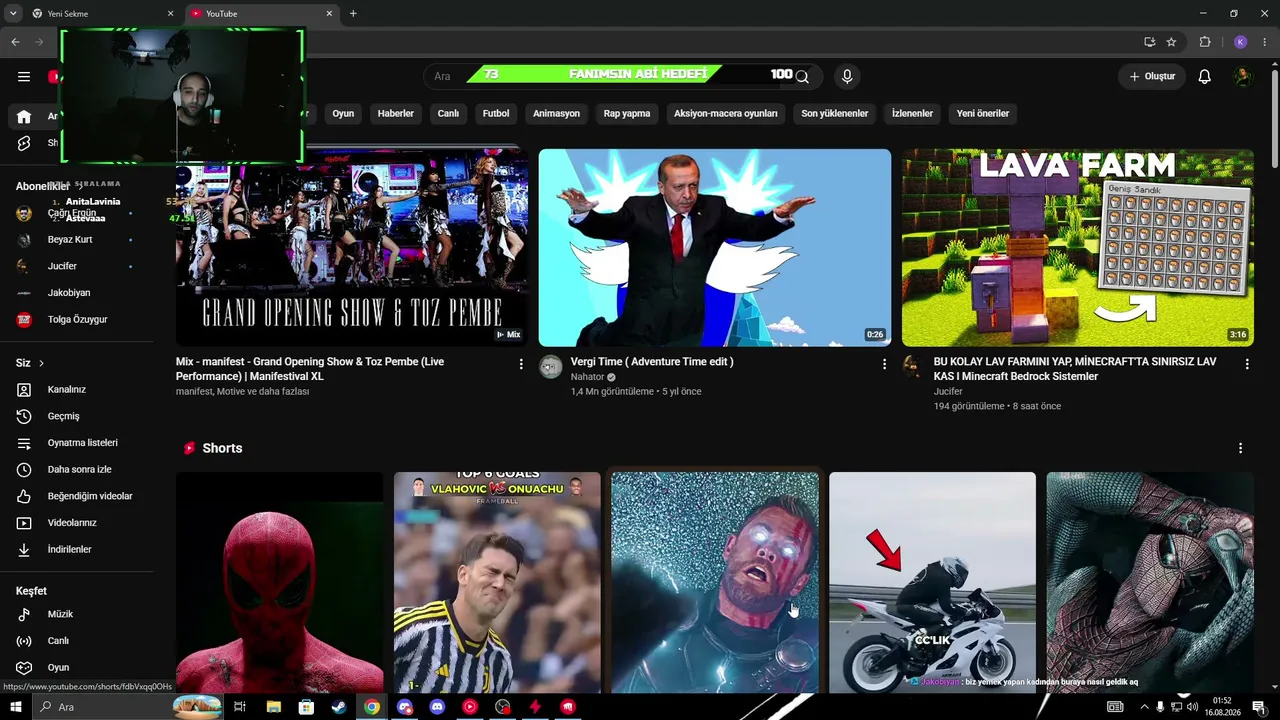Open Steam from the taskbar
This screenshot has height=720, width=1280.
pyautogui.click(x=339, y=707)
